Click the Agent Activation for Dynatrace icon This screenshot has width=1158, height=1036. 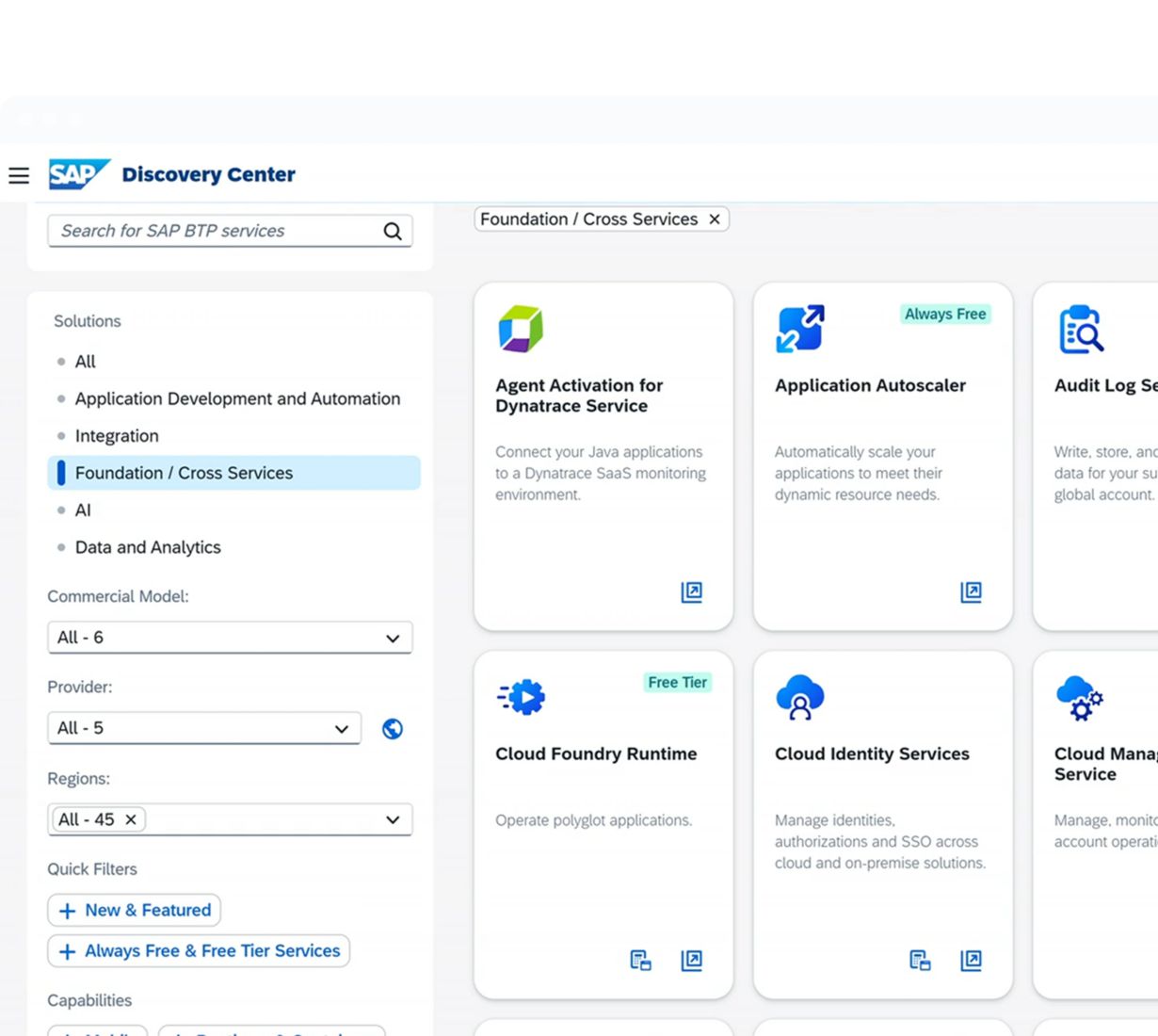pos(521,329)
